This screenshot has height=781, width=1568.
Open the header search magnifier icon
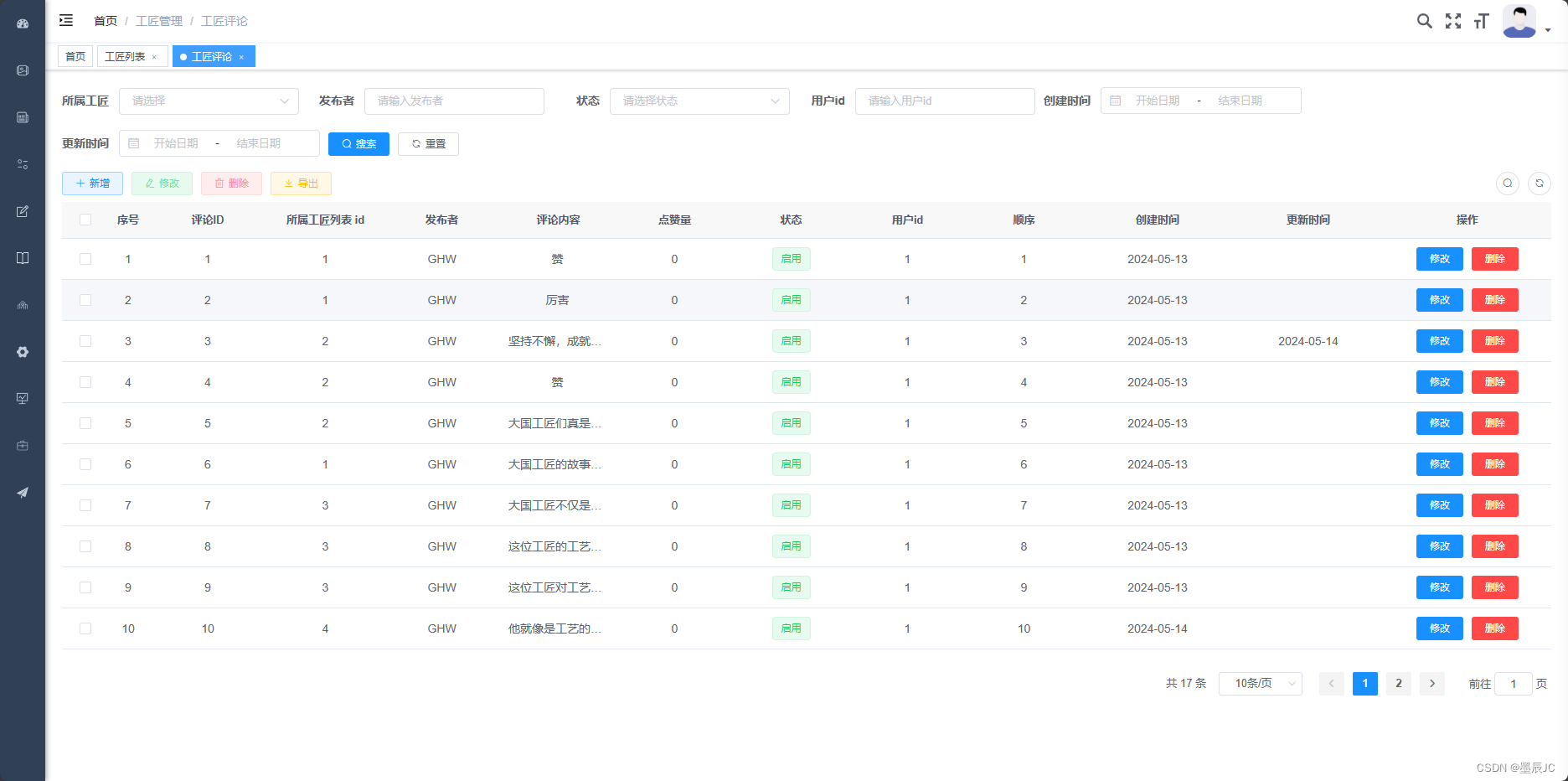pos(1424,21)
